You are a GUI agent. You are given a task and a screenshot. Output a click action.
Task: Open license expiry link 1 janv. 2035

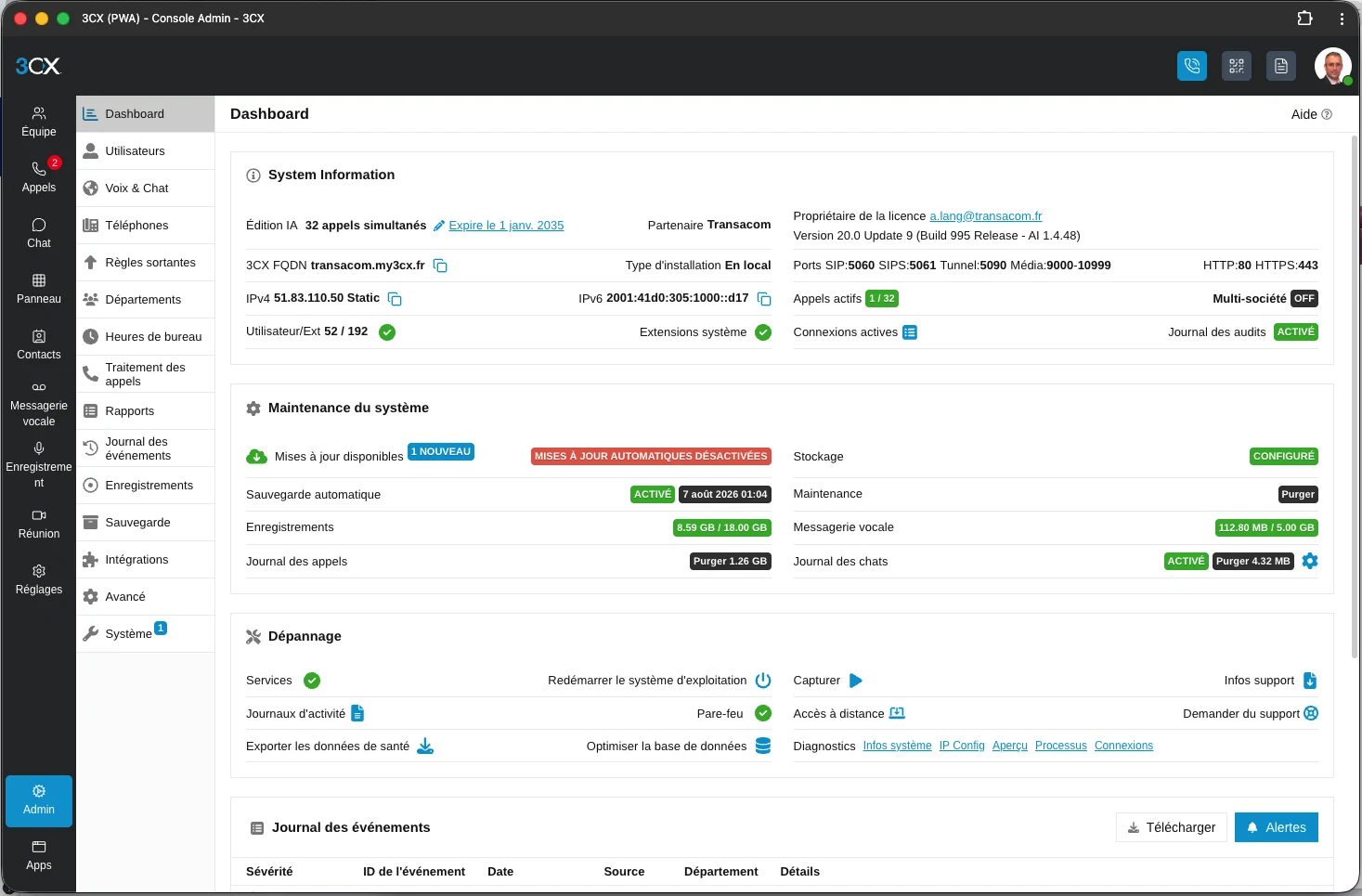click(x=506, y=226)
